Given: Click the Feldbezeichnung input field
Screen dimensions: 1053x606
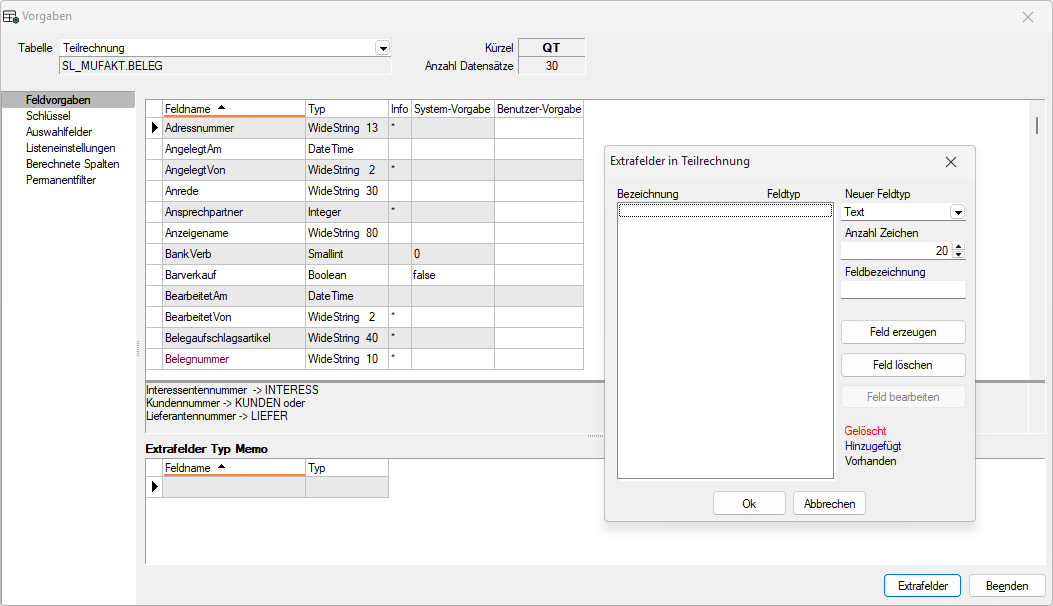Looking at the screenshot, I should click(x=903, y=290).
